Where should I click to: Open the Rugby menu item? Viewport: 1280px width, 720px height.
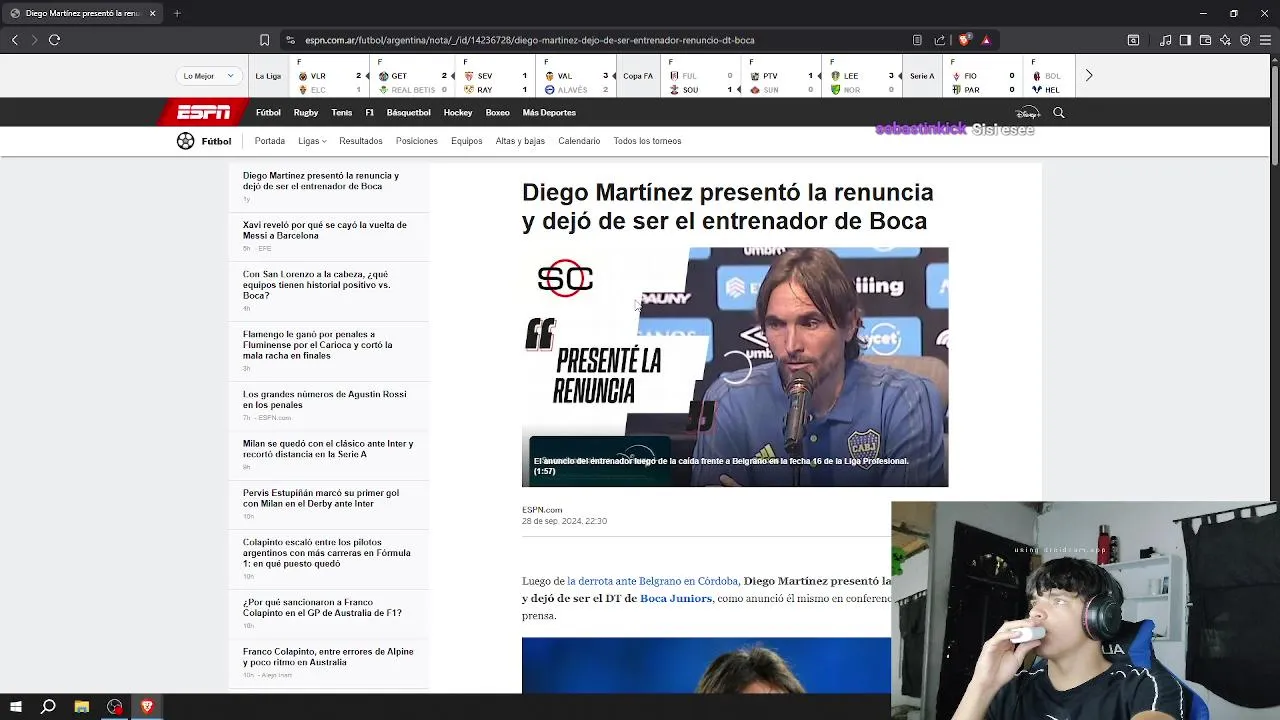(x=306, y=113)
